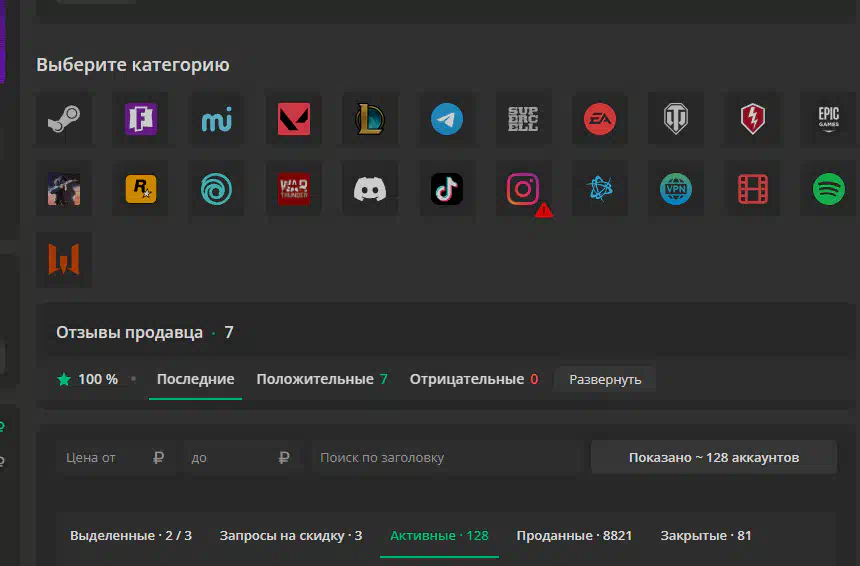Viewport: 860px width, 566px height.
Task: Choose the TikTok category icon
Action: (446, 189)
